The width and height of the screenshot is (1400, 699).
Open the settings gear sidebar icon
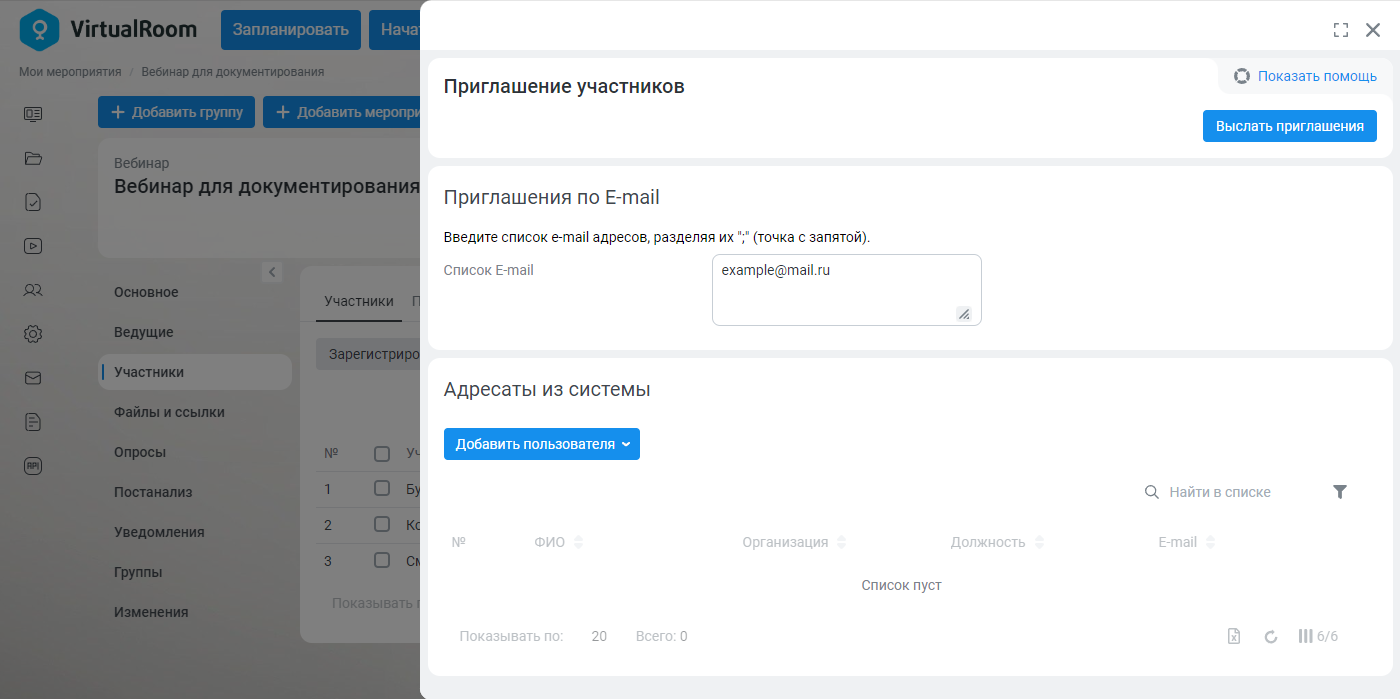[x=33, y=334]
